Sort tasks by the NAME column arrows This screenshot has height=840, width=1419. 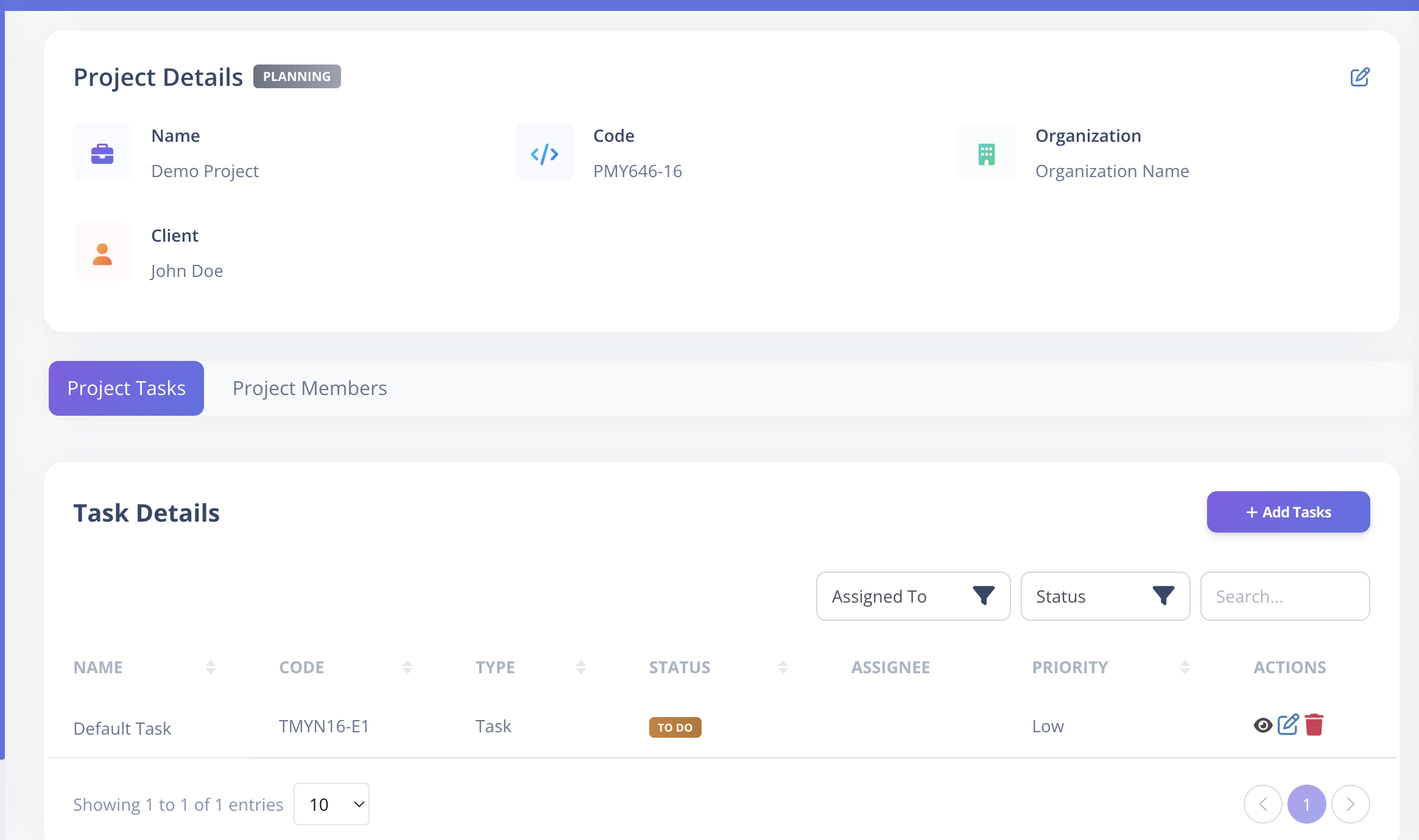[211, 667]
